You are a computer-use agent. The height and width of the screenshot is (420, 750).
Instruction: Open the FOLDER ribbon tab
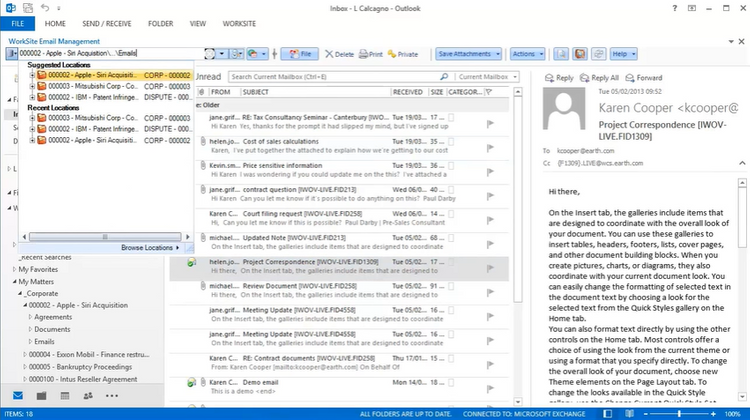coord(160,23)
